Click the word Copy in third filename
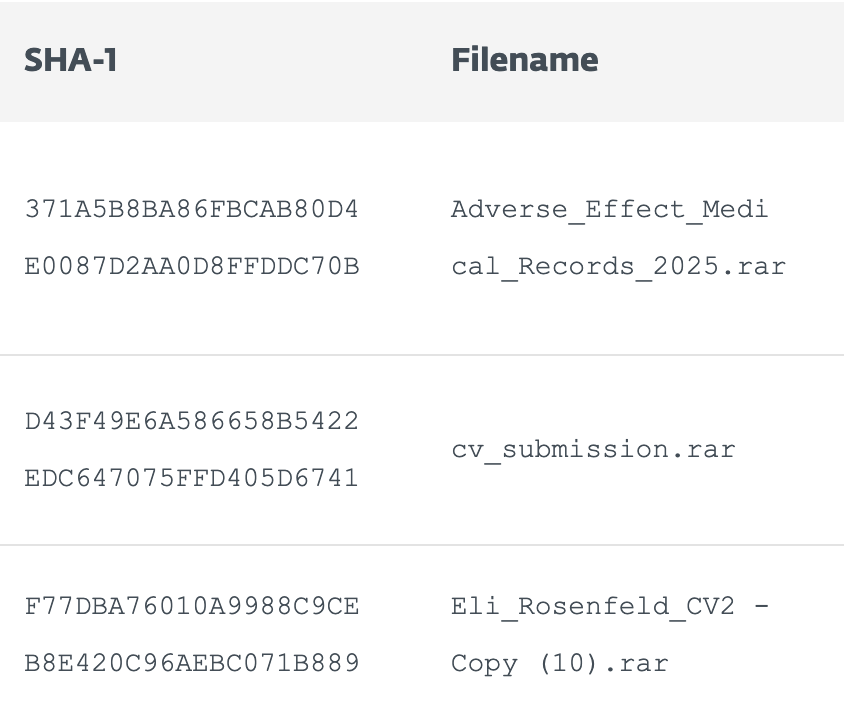 tap(484, 663)
